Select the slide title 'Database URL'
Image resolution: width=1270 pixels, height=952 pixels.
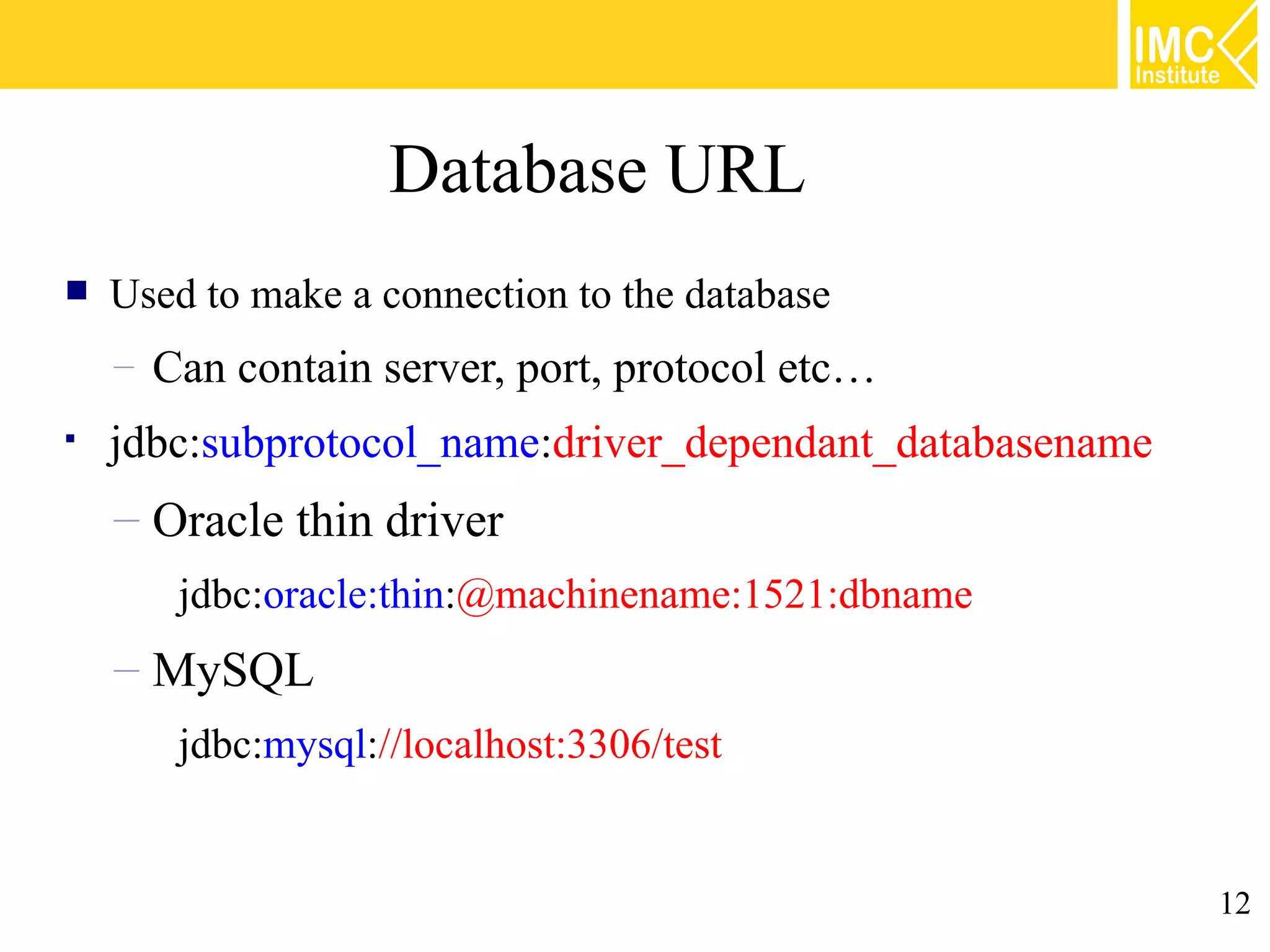597,169
